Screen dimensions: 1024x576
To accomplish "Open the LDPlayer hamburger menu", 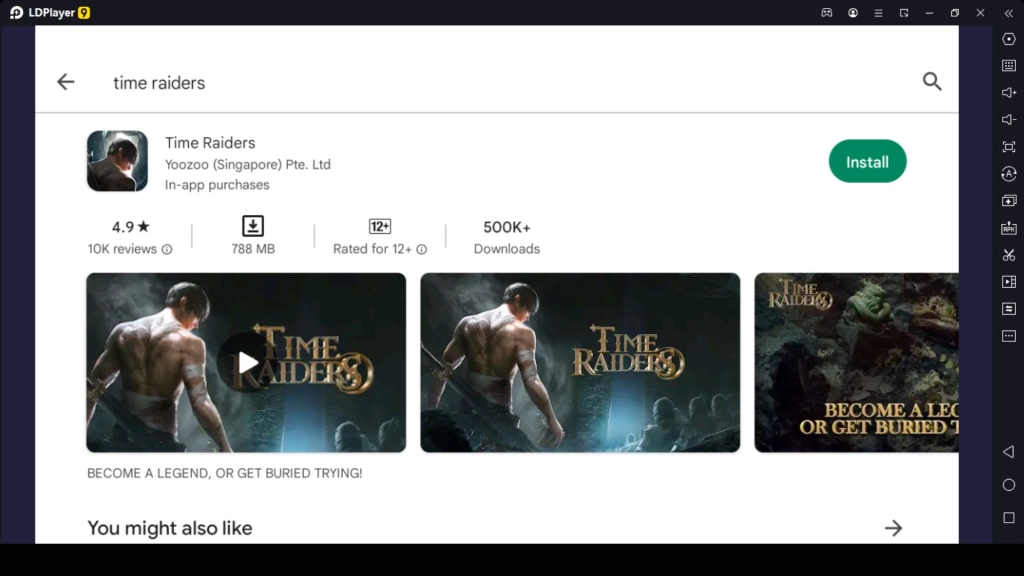I will tap(878, 12).
